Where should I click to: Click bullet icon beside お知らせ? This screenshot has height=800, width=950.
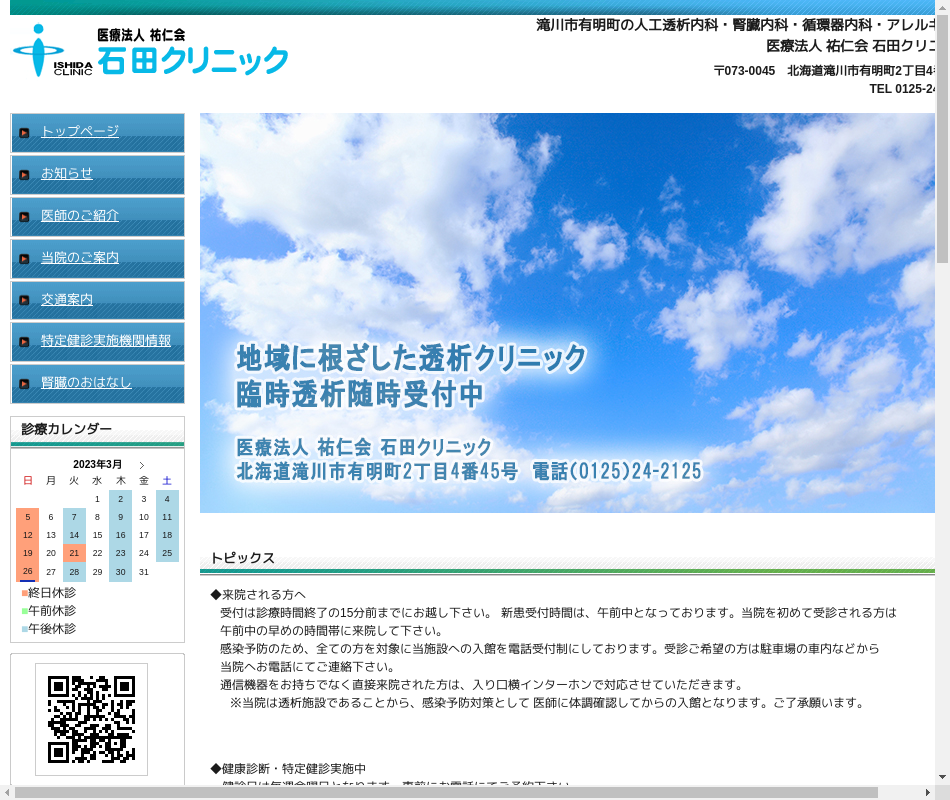coord(24,175)
